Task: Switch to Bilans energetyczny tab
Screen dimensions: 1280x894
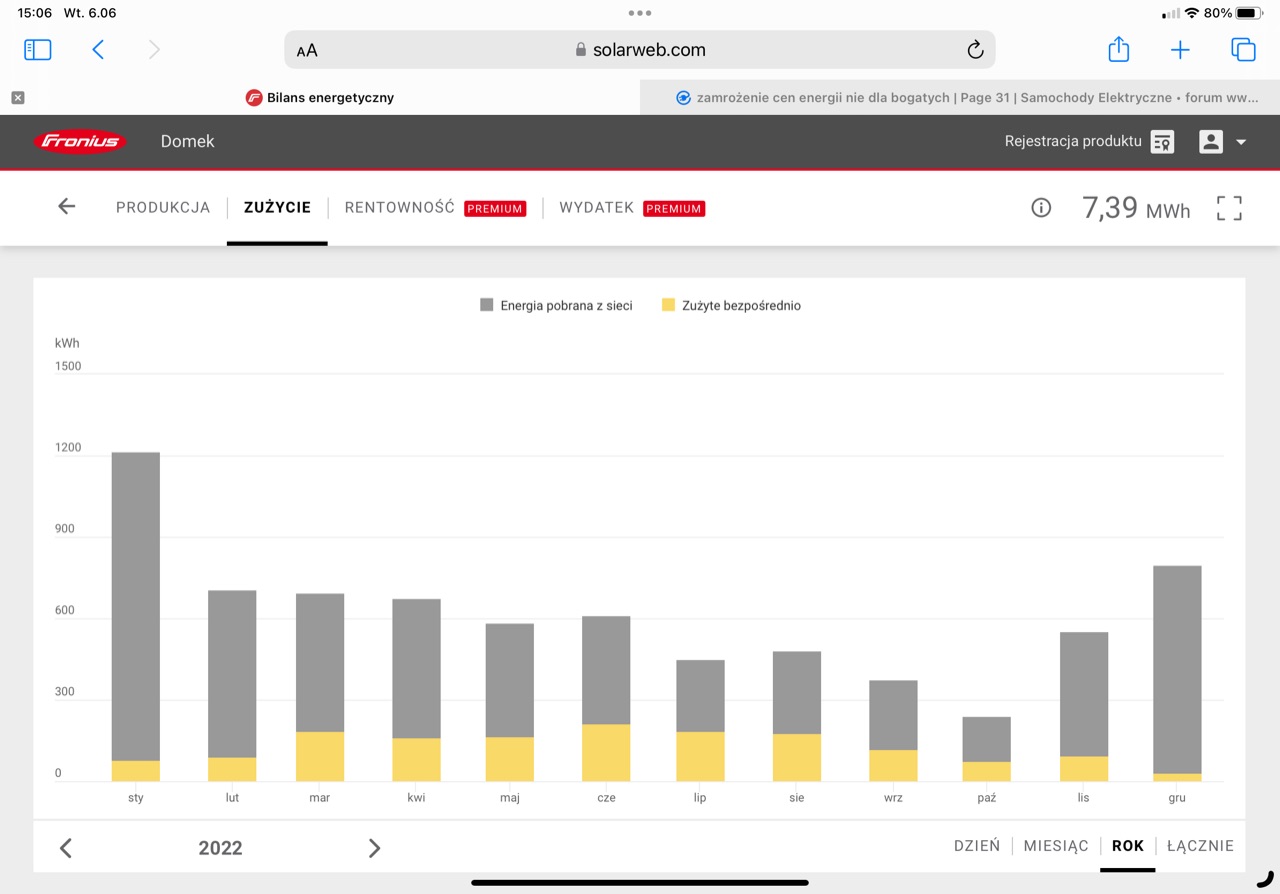Action: click(x=320, y=98)
